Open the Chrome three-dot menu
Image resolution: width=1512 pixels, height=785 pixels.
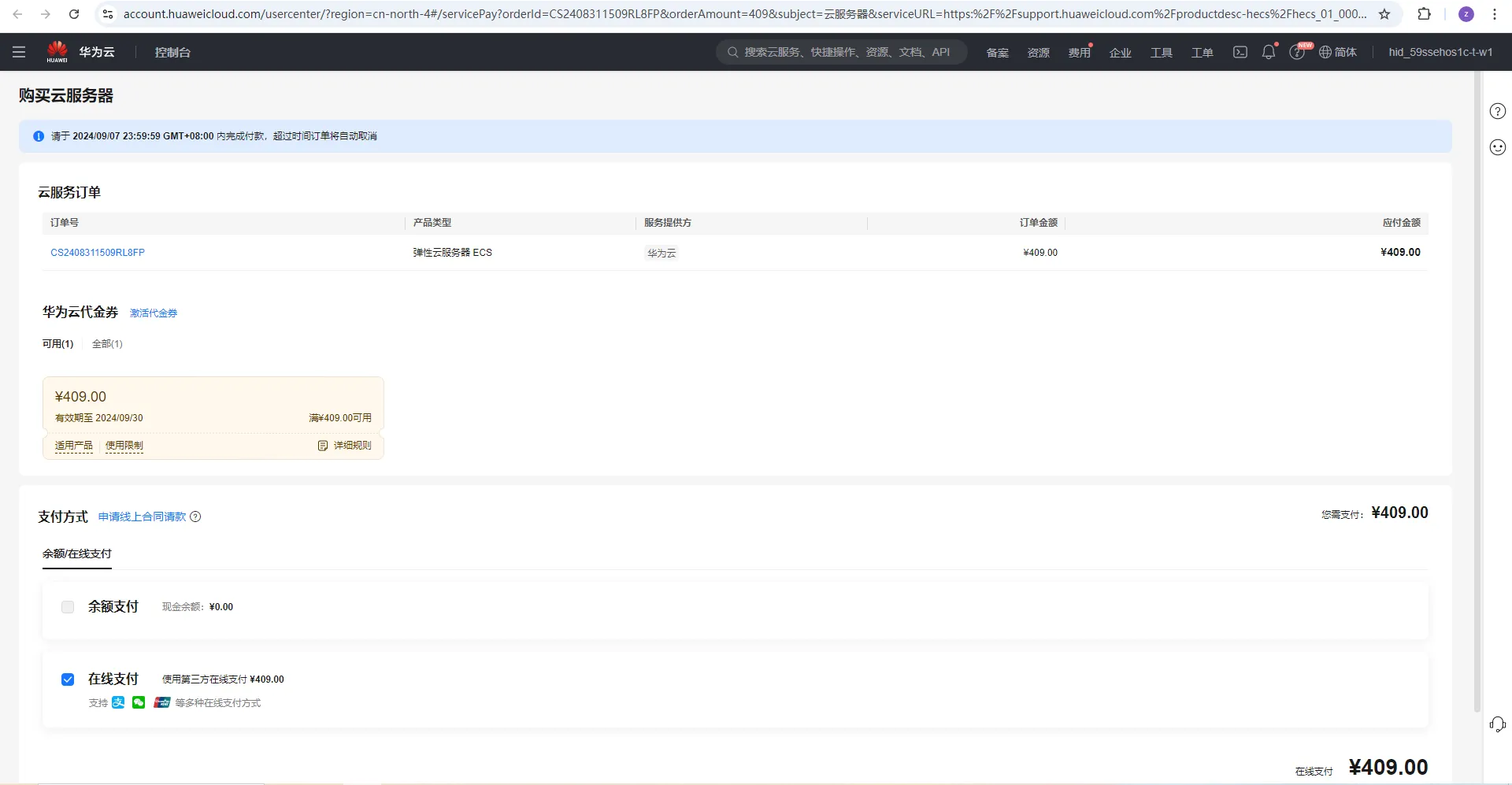[x=1495, y=14]
